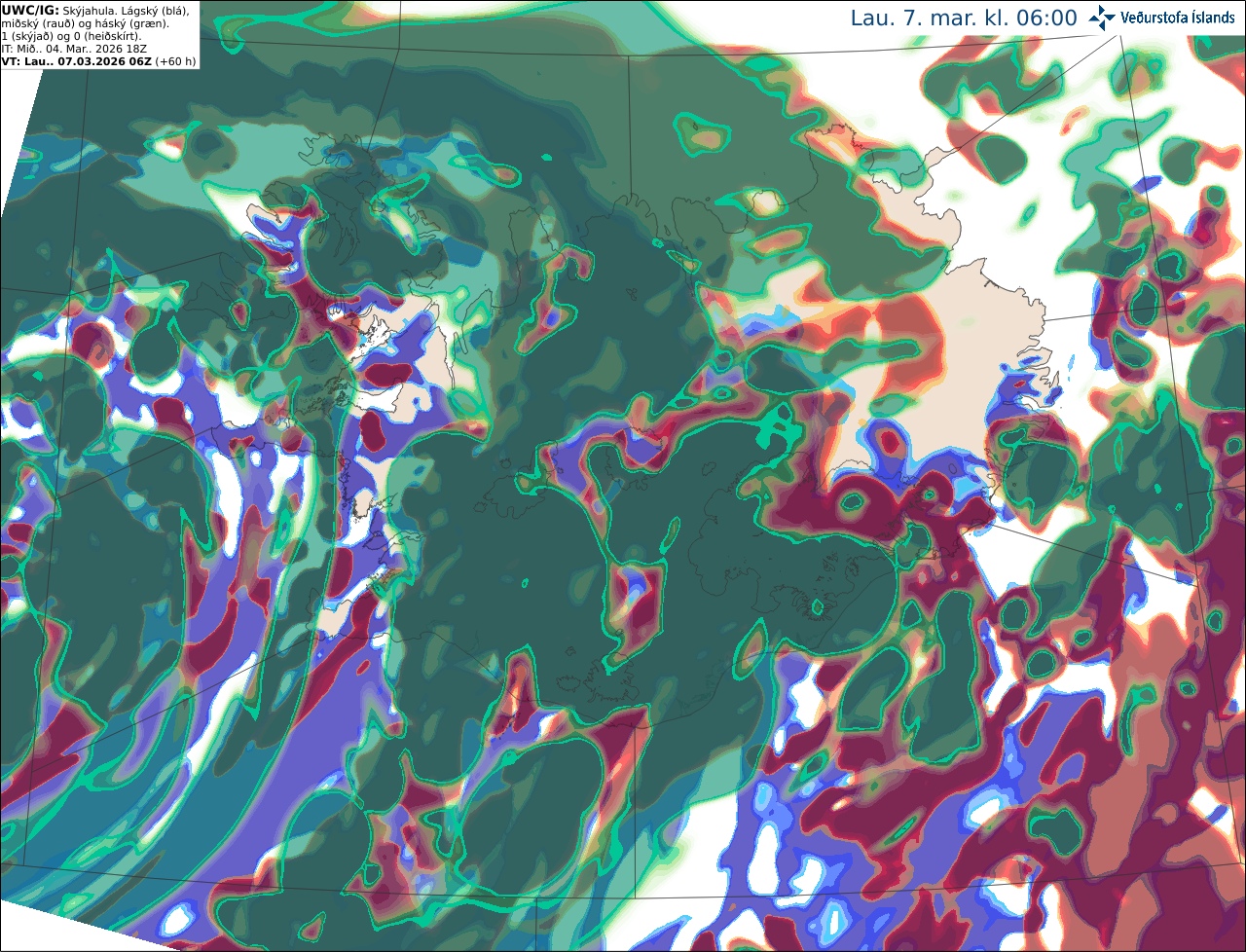Screen dimensions: 1246x952
Task: Select the 'Lau. 7. mar. kl. 06:00' date heading
Action: (964, 18)
